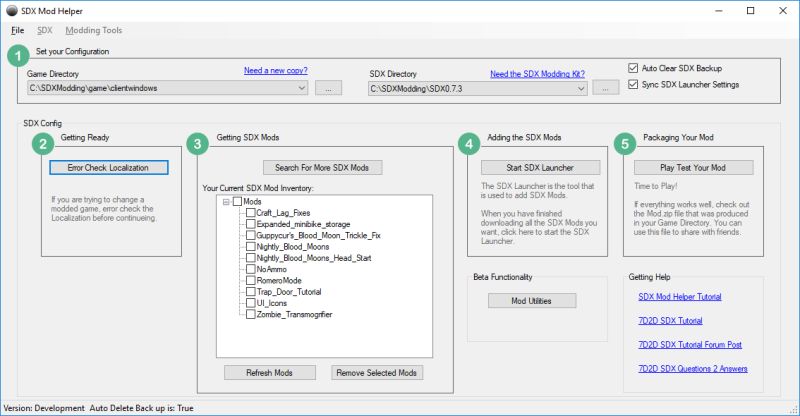The width and height of the screenshot is (800, 416).
Task: Close the SDX Mod Helper window
Action: point(783,11)
